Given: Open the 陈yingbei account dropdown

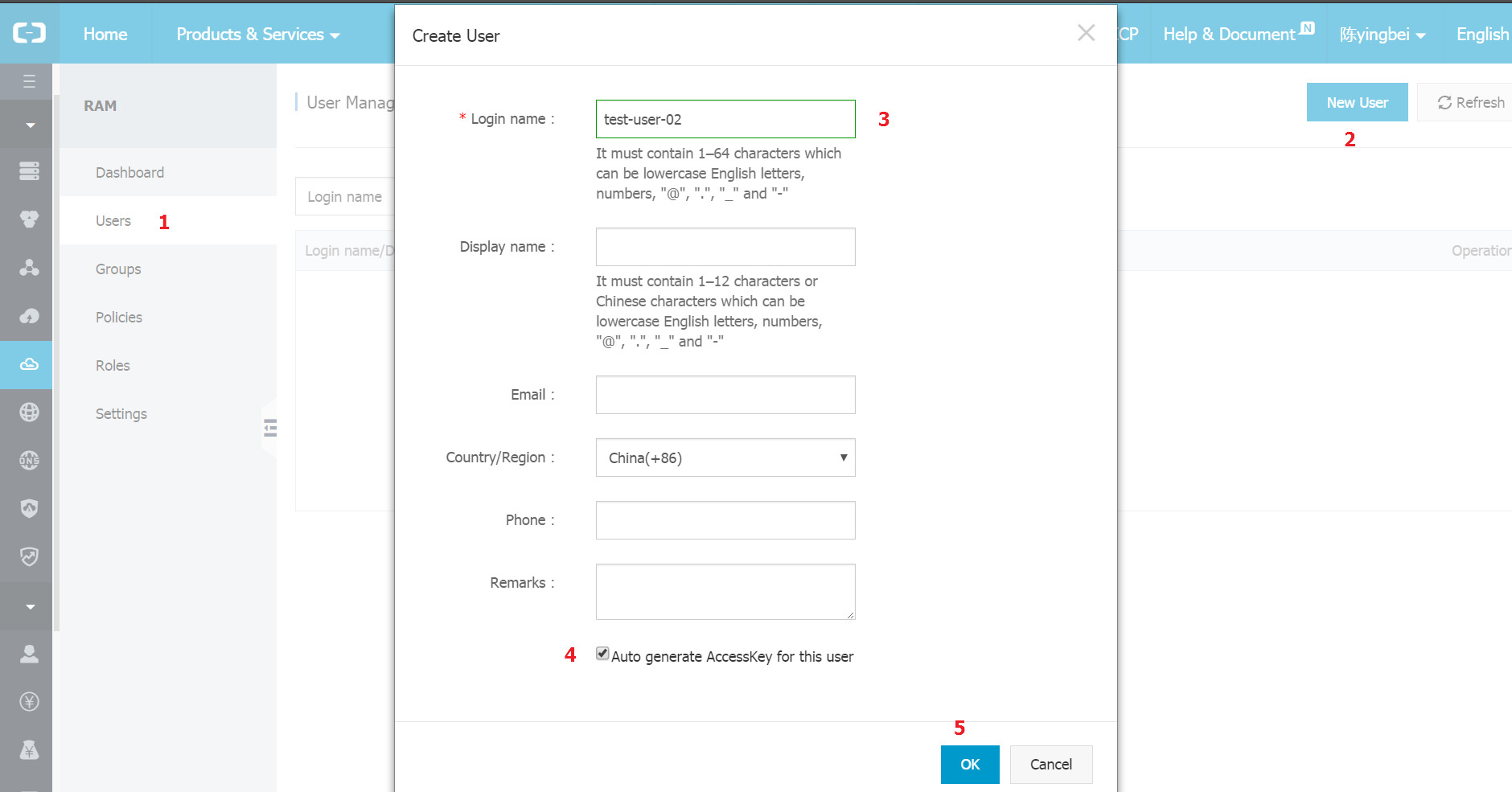Looking at the screenshot, I should click(1382, 34).
